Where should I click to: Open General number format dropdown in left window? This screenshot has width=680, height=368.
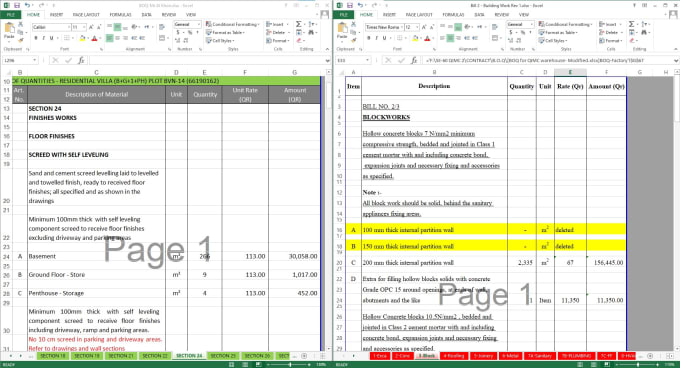tap(199, 24)
